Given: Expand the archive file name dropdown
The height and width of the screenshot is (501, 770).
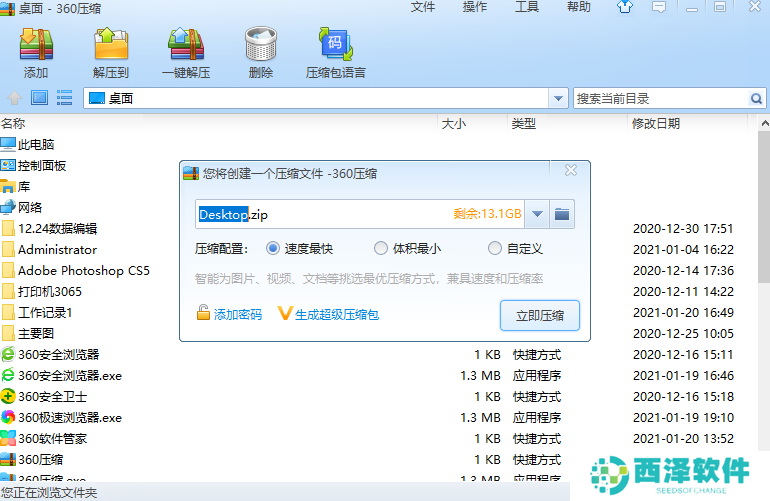Looking at the screenshot, I should tap(538, 214).
